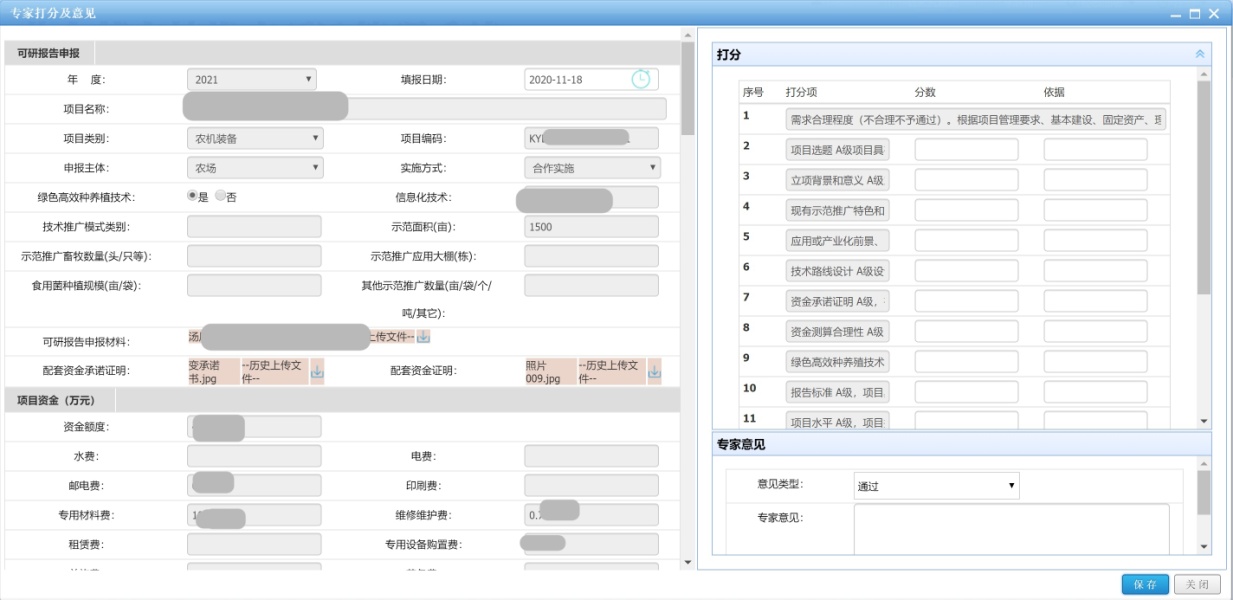The image size is (1233, 600).
Task: Click the 其他示范推广数量 input field
Action: point(591,285)
